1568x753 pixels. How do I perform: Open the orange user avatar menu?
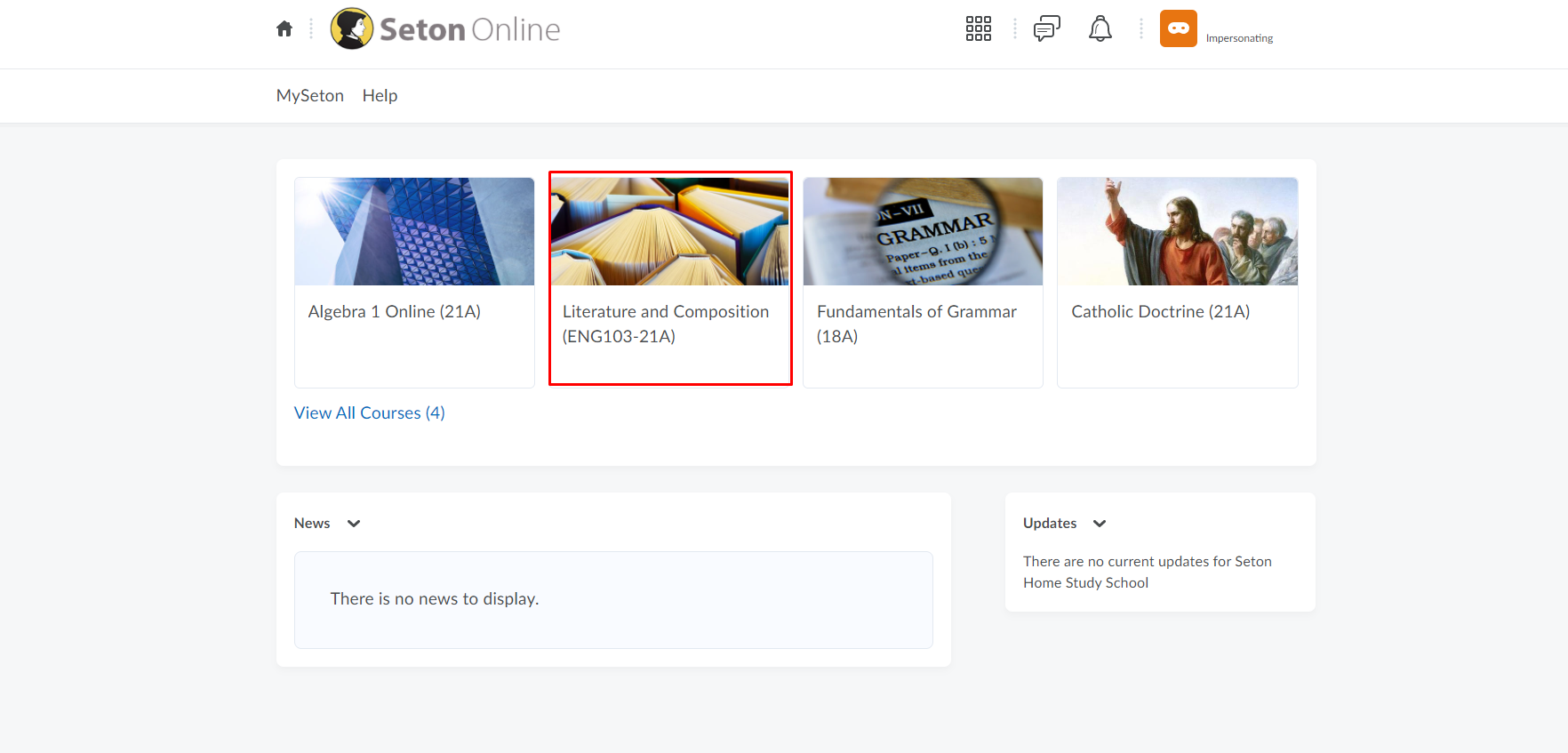[1179, 28]
